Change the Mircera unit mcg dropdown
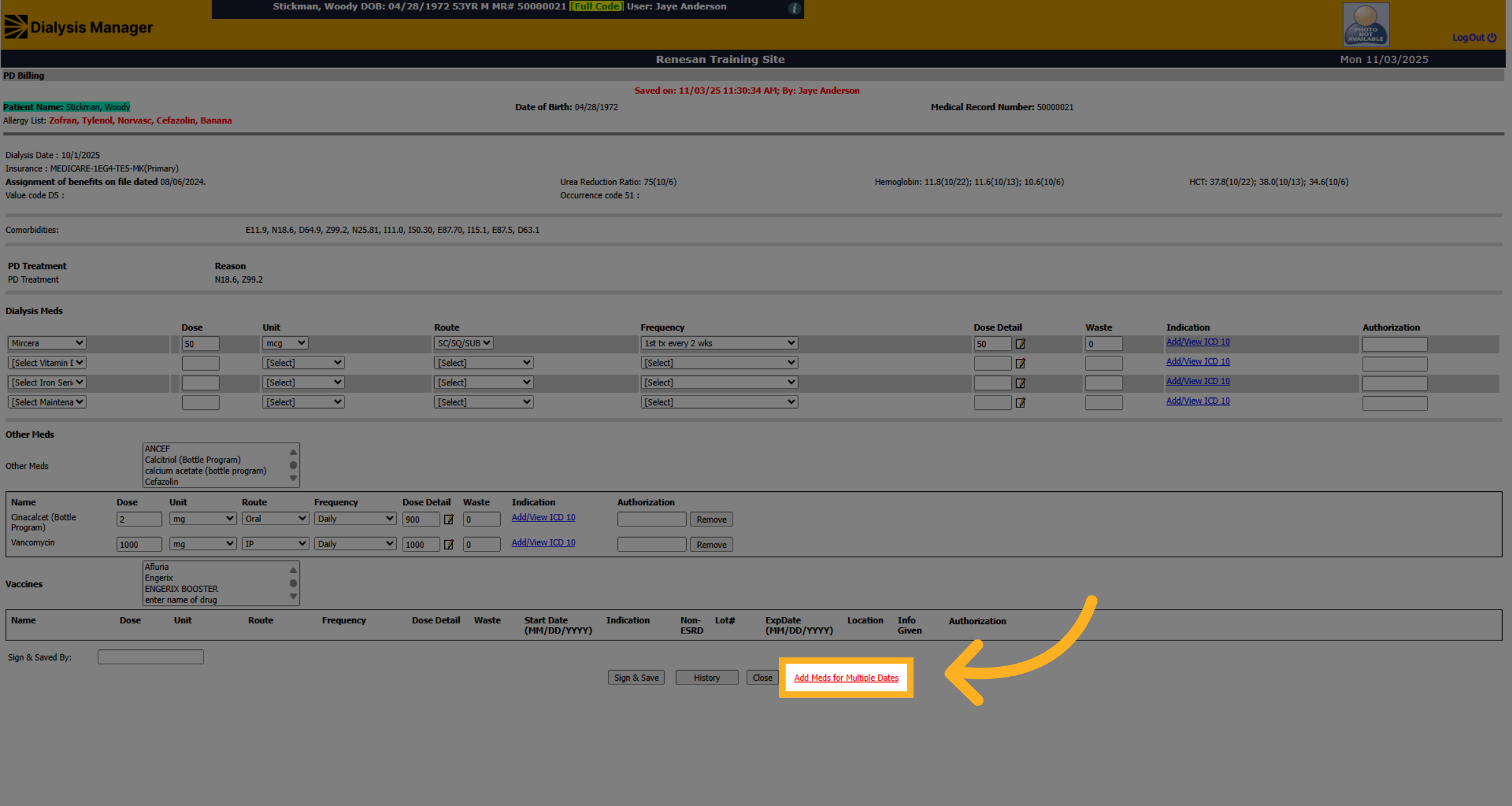Viewport: 1512px width, 806px height. tap(285, 343)
